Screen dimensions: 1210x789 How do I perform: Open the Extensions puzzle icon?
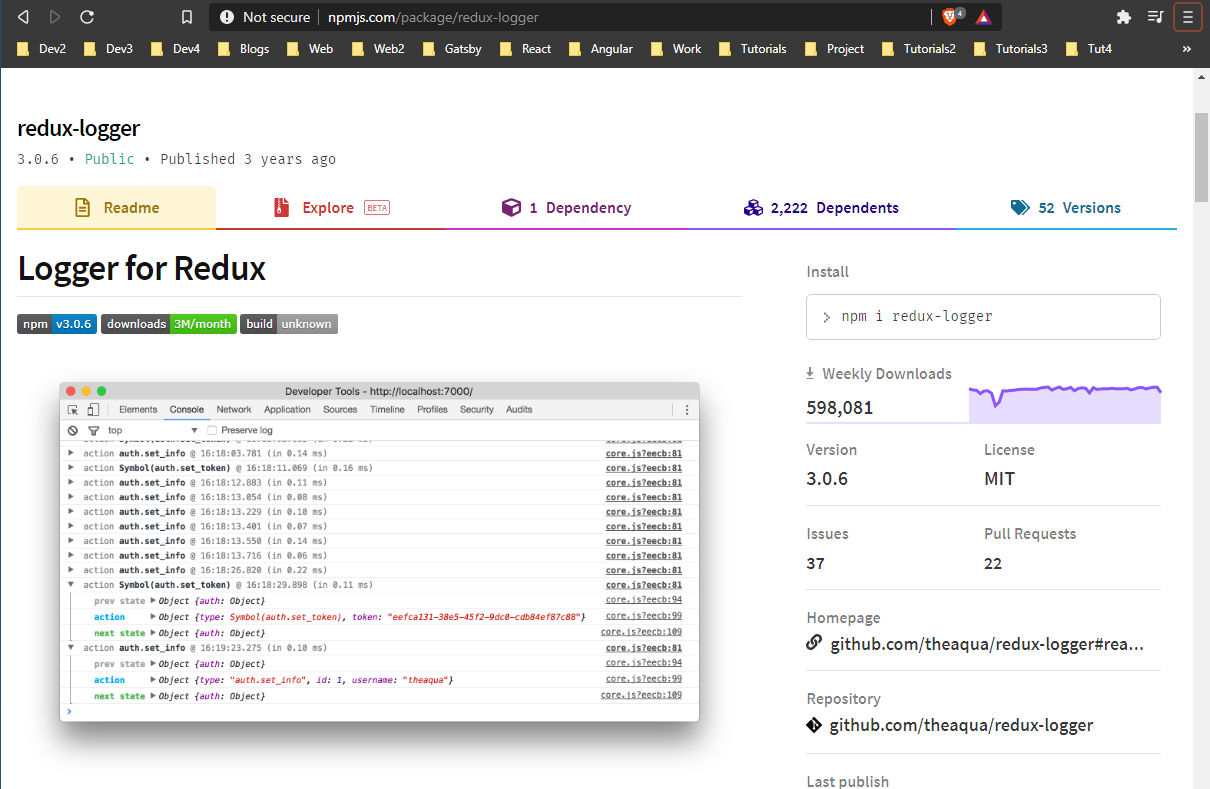click(x=1124, y=17)
